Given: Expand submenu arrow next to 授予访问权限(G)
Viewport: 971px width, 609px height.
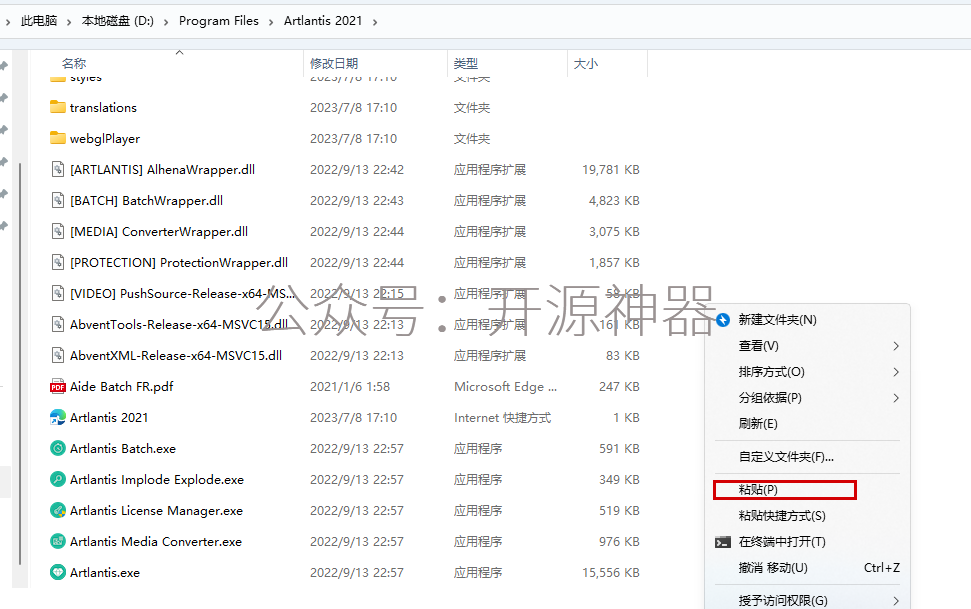Looking at the screenshot, I should coord(895,600).
